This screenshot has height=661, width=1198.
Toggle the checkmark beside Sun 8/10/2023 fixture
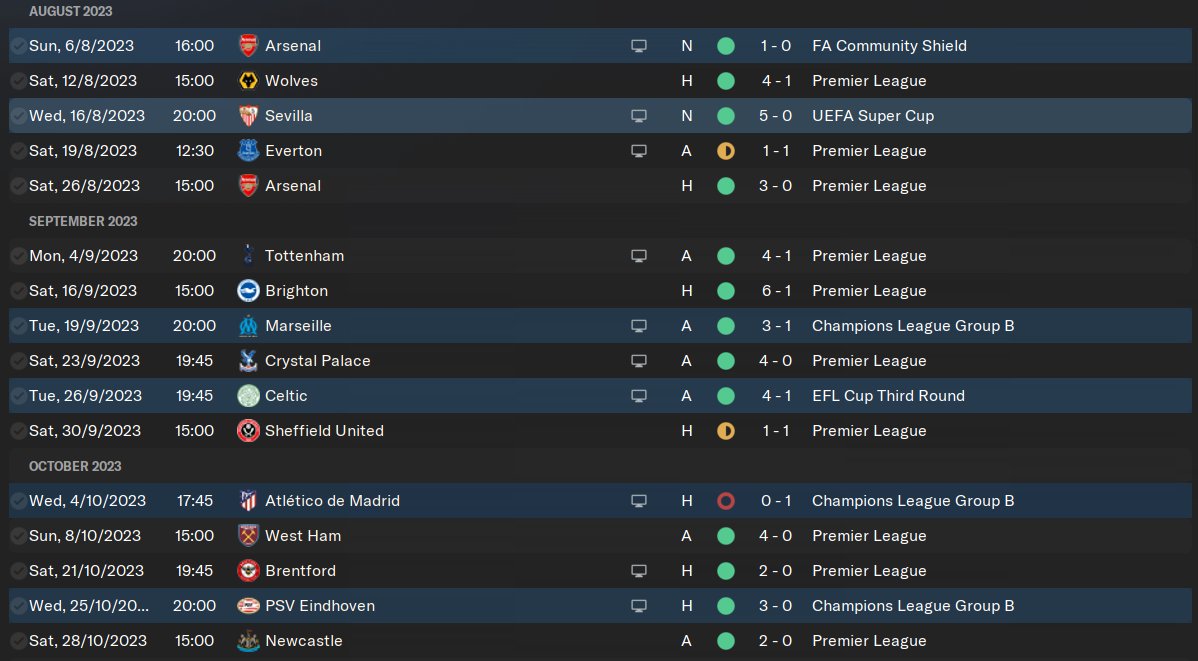click(18, 536)
